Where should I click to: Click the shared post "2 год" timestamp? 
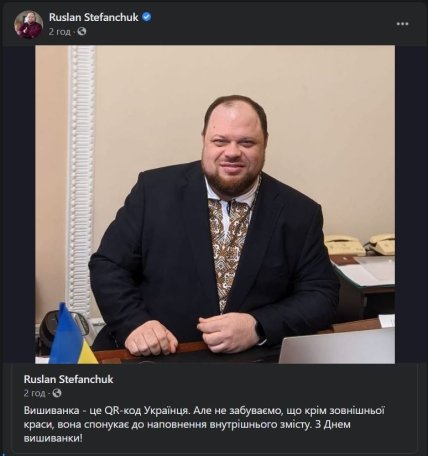34,393
